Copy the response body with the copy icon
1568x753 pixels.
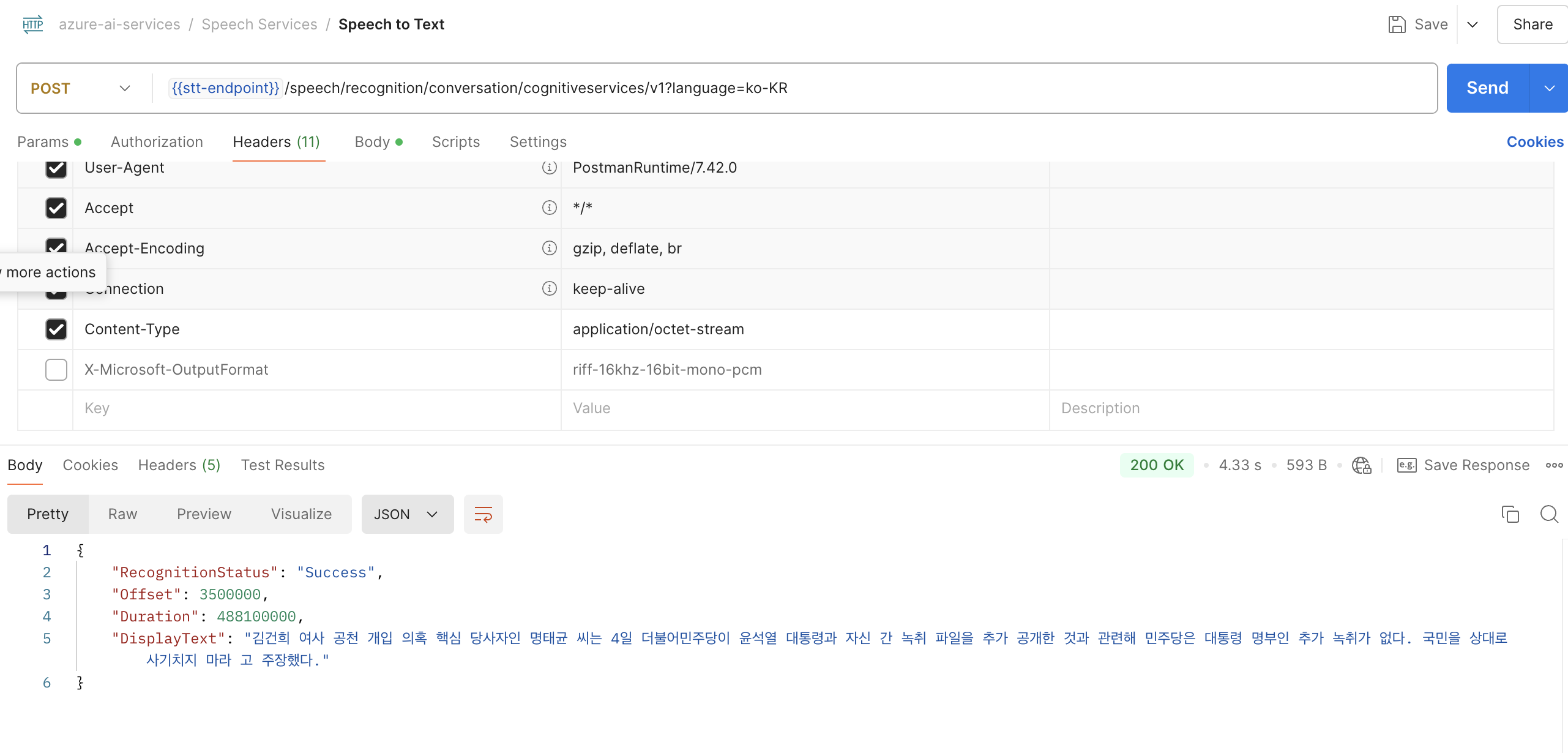point(1510,514)
